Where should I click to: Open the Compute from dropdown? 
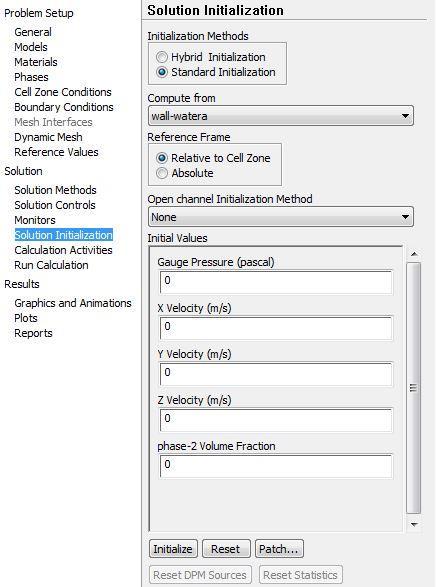click(x=281, y=116)
